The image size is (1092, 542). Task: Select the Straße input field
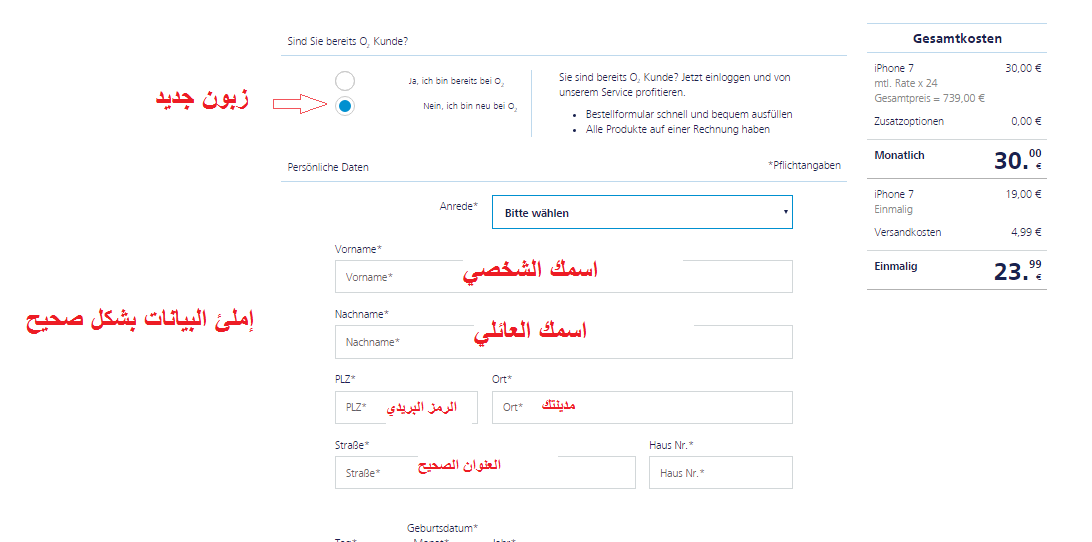coord(485,472)
